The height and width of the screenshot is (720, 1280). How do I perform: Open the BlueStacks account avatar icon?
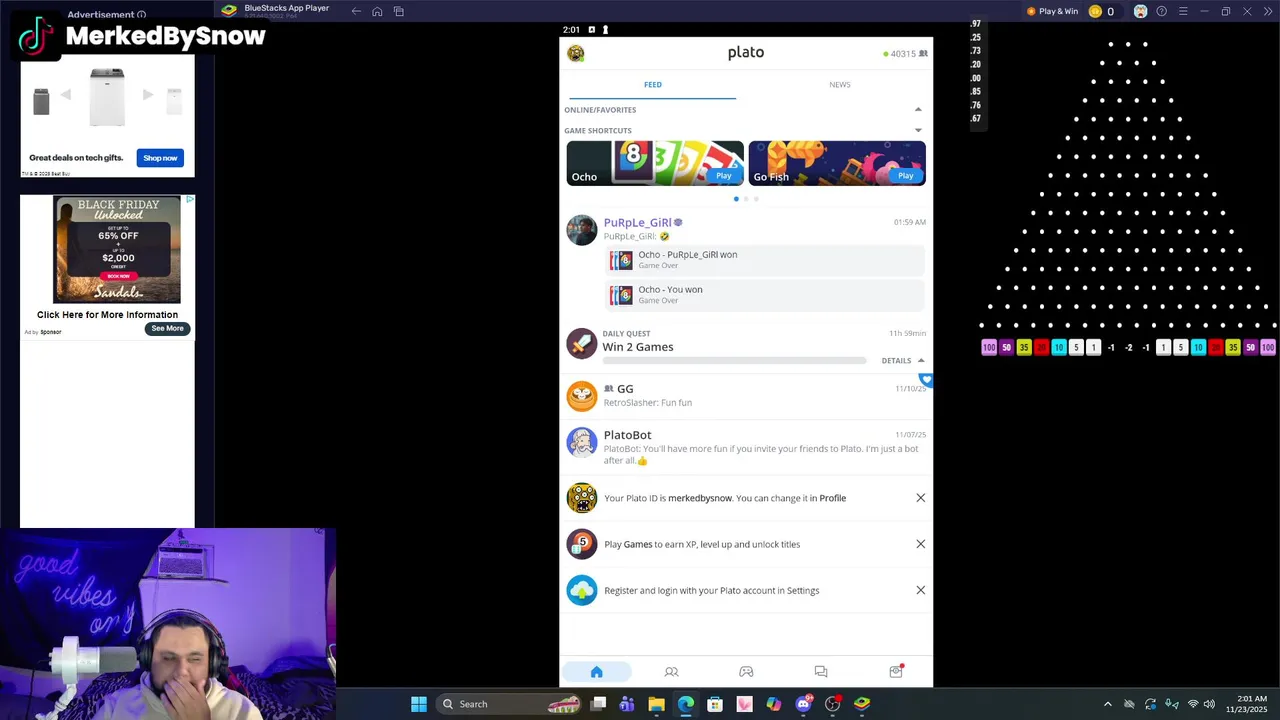[1140, 11]
